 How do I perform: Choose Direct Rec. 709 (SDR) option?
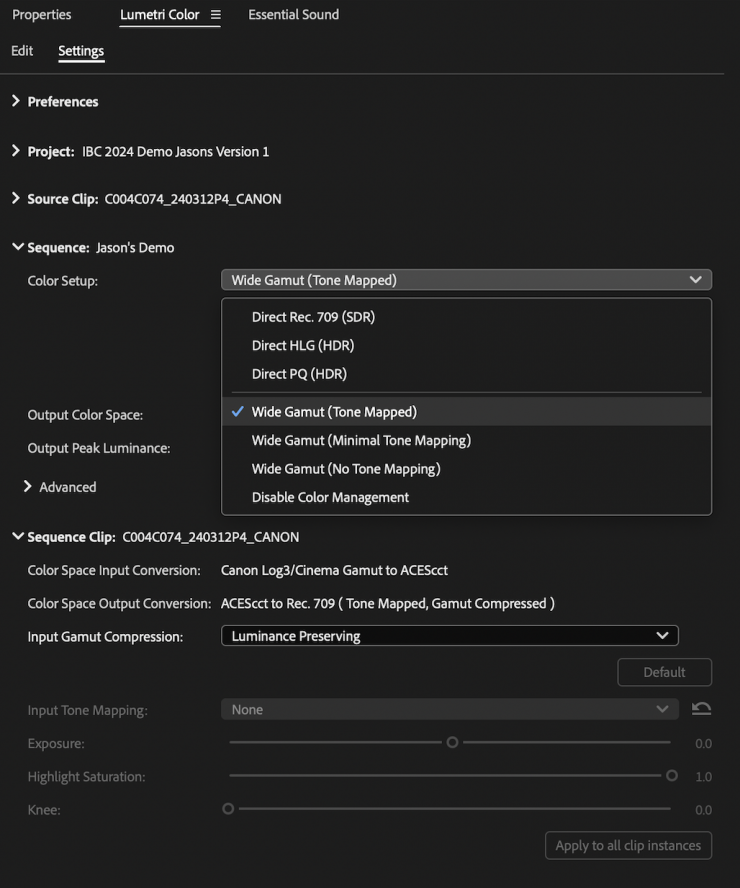click(x=313, y=317)
